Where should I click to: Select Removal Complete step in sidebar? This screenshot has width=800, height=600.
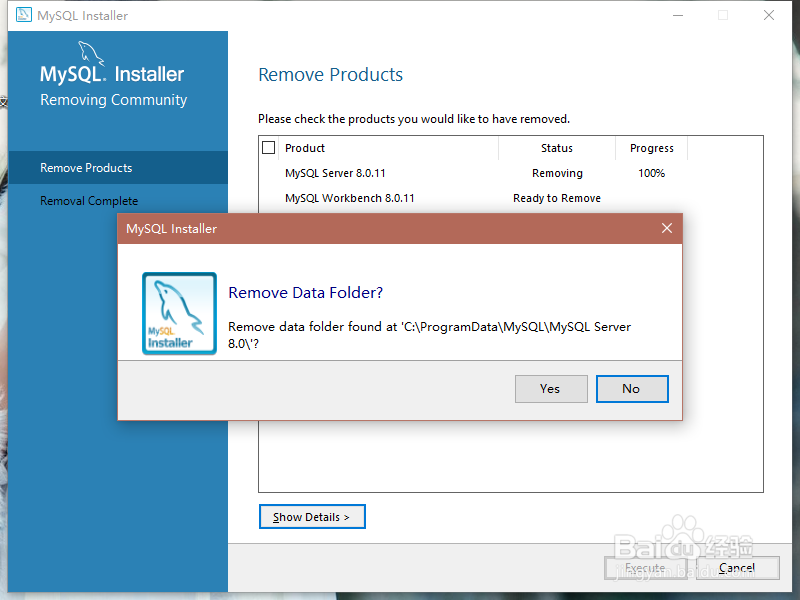(118, 201)
